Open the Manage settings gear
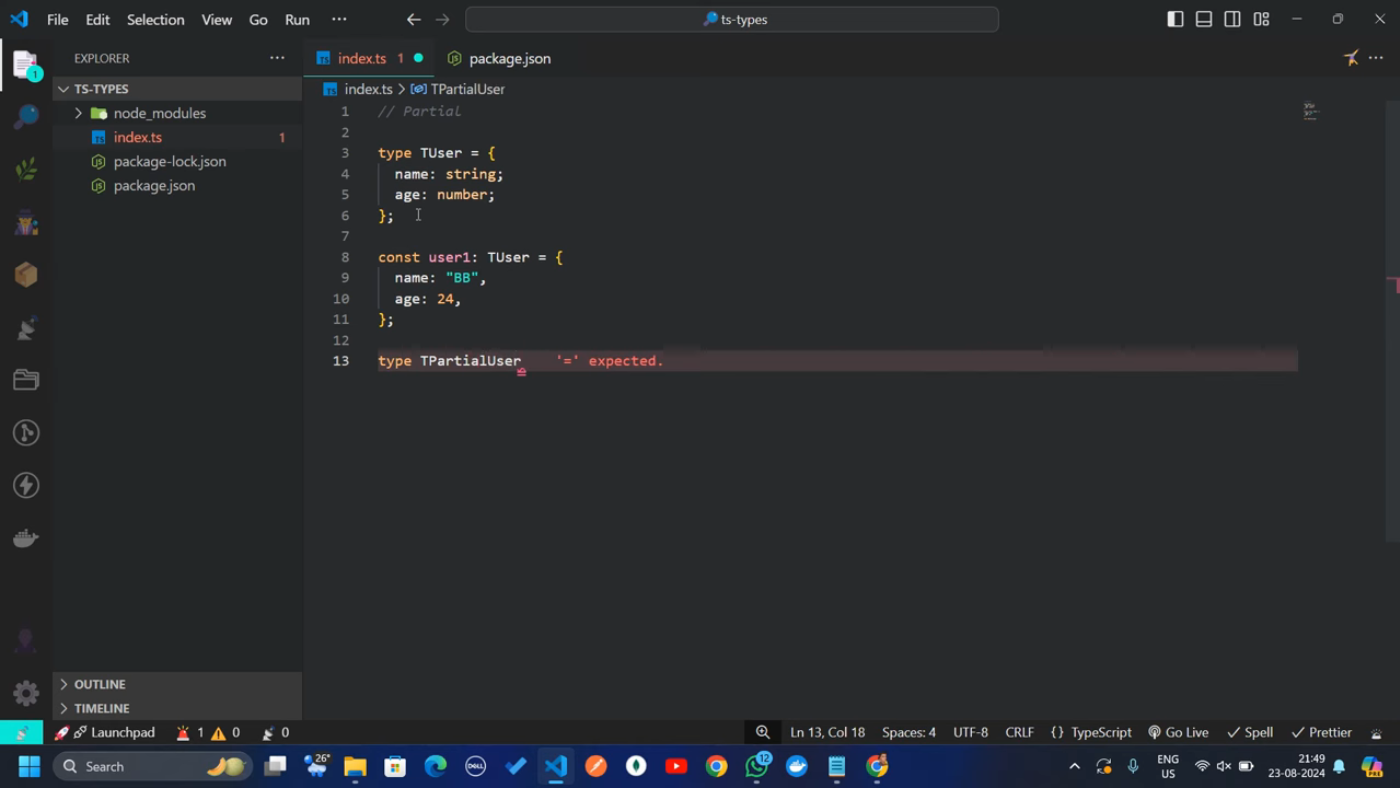Image resolution: width=1400 pixels, height=788 pixels. click(26, 693)
